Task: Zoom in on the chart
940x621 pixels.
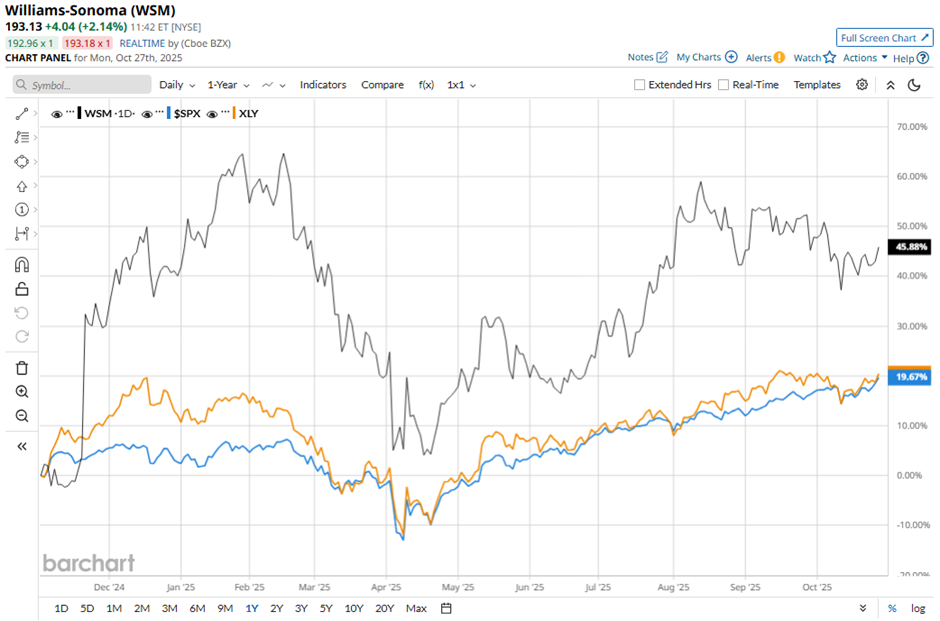Action: (x=22, y=392)
